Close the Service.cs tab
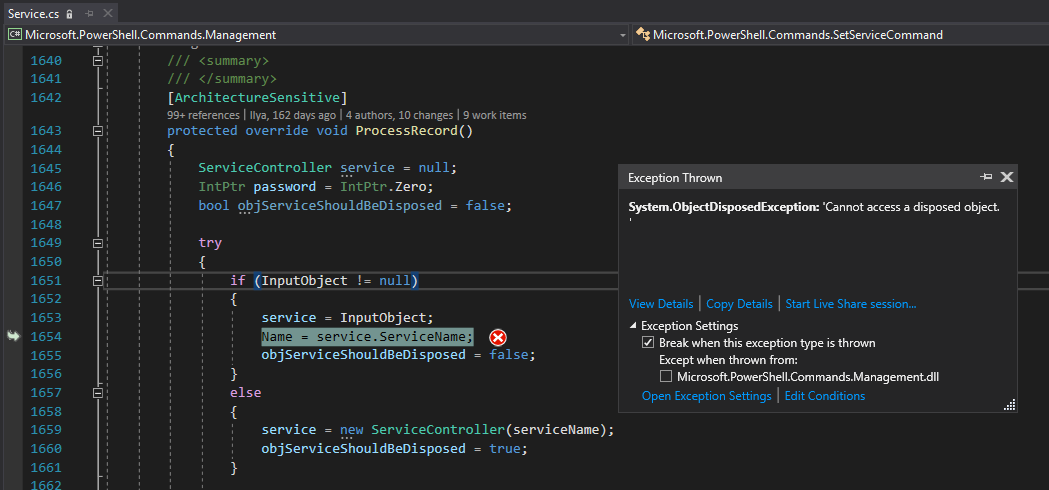Screen dimensions: 1049x490 pyautogui.click(x=108, y=13)
